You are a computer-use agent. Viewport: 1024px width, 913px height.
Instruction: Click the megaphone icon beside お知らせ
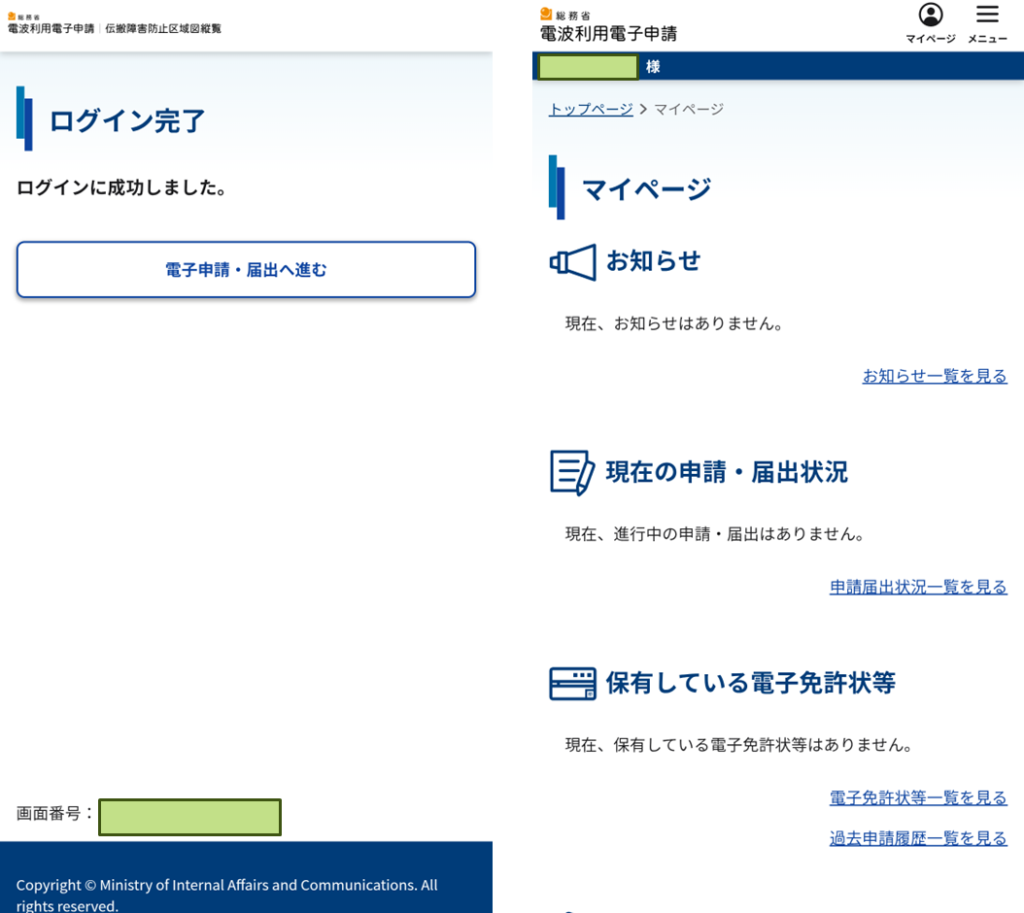click(573, 262)
